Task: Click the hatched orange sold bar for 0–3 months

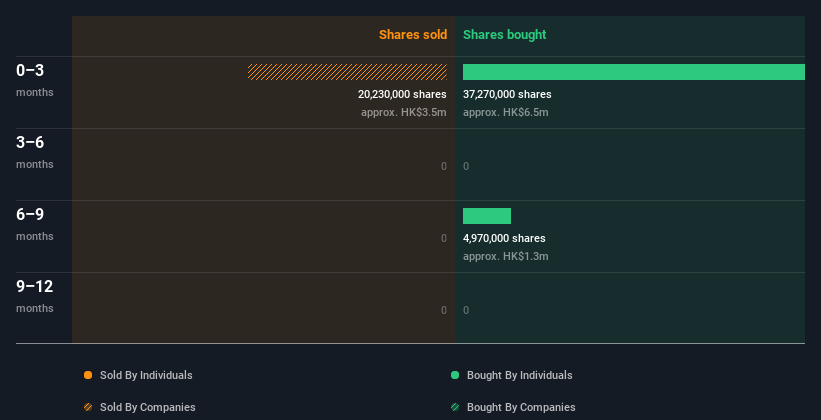Action: 347,72
